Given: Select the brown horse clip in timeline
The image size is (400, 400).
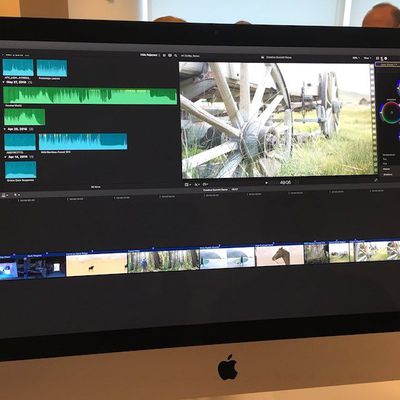Looking at the screenshot, I should click(x=279, y=256).
